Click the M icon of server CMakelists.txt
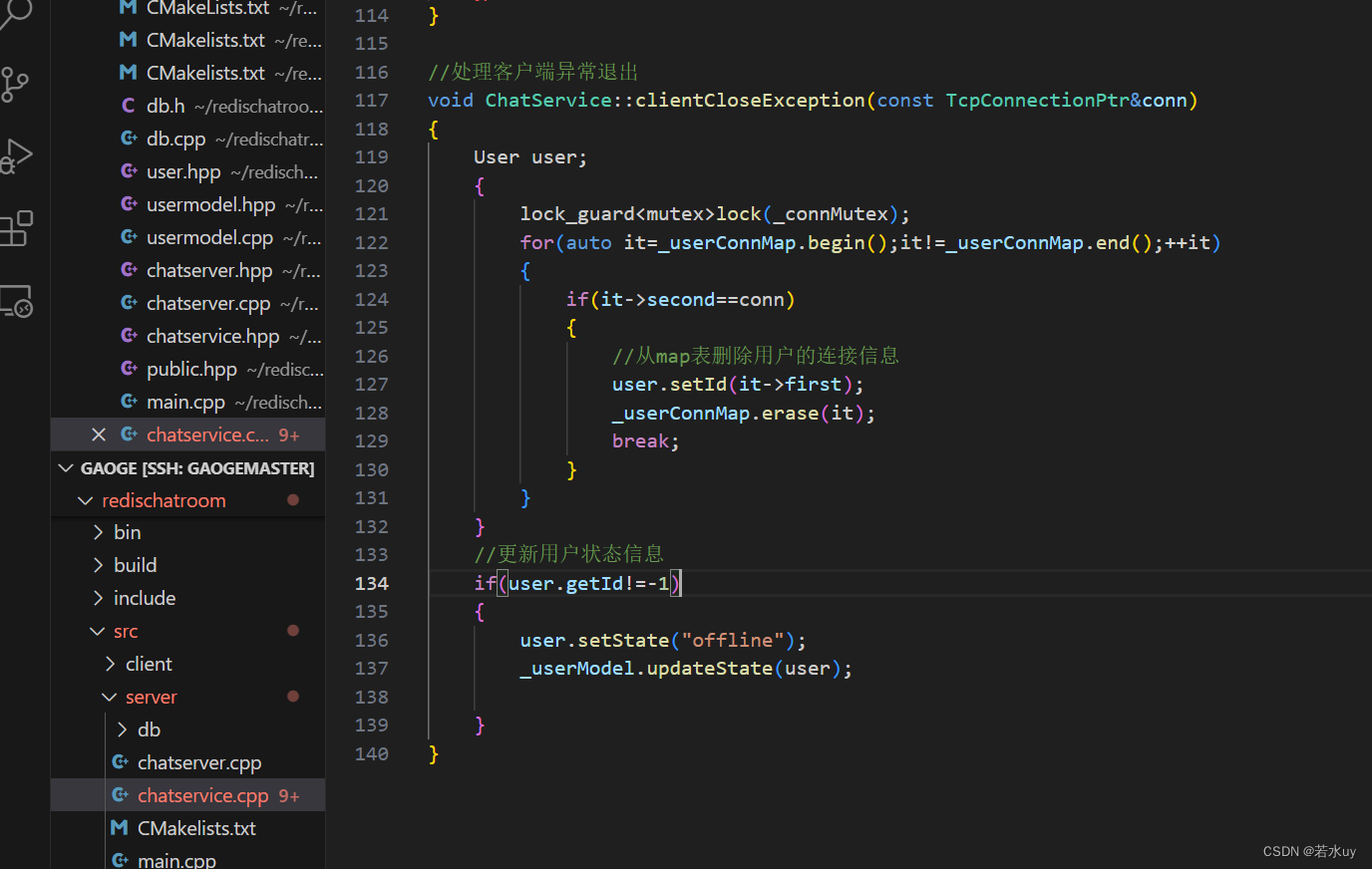Viewport: 1372px width, 869px height. pyautogui.click(x=120, y=828)
